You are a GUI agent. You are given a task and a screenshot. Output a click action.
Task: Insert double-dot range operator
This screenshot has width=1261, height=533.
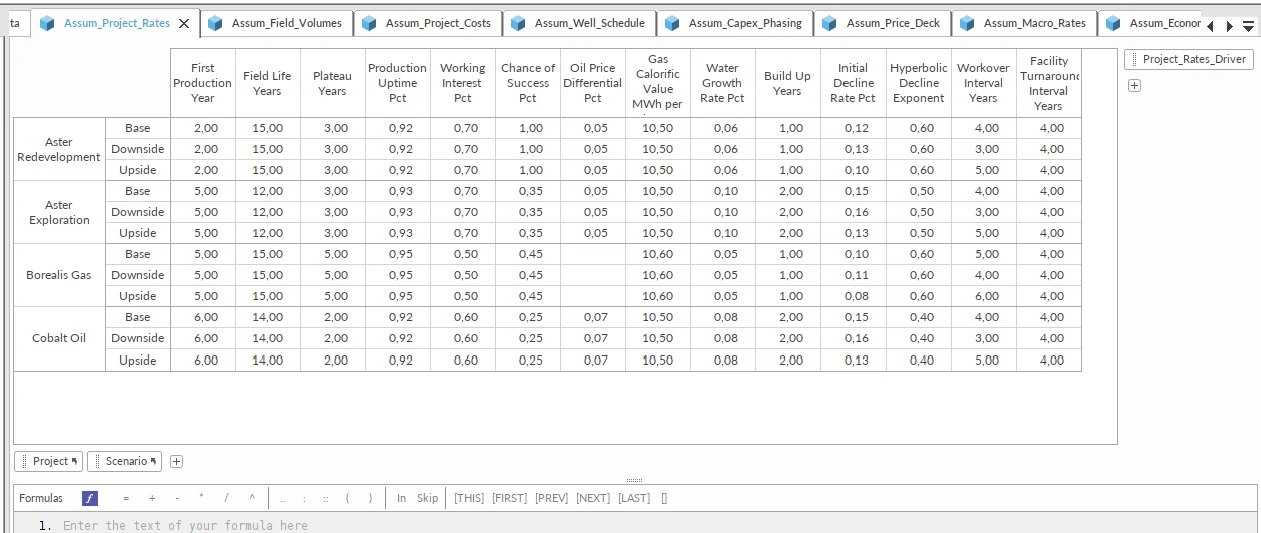[x=283, y=498]
